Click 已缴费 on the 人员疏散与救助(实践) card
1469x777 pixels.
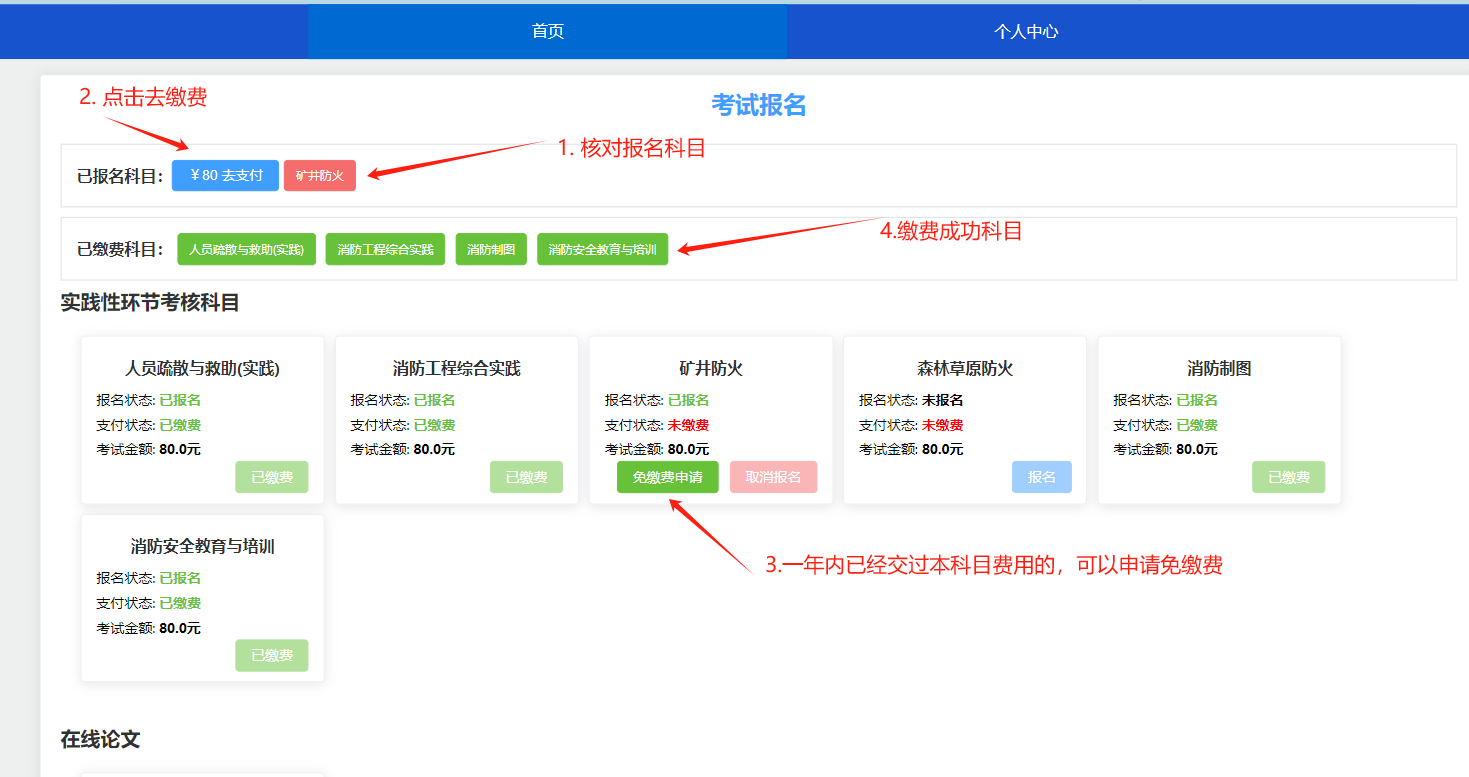tap(271, 477)
